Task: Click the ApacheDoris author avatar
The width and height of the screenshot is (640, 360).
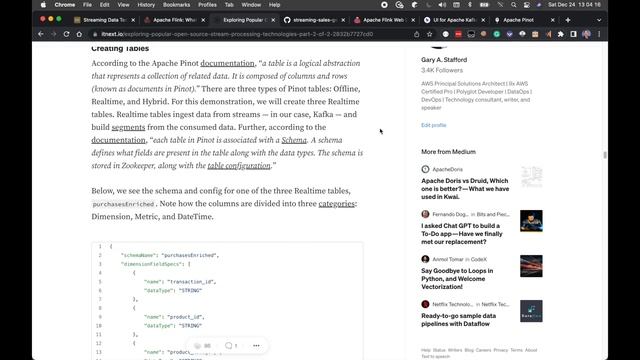Action: [425, 169]
